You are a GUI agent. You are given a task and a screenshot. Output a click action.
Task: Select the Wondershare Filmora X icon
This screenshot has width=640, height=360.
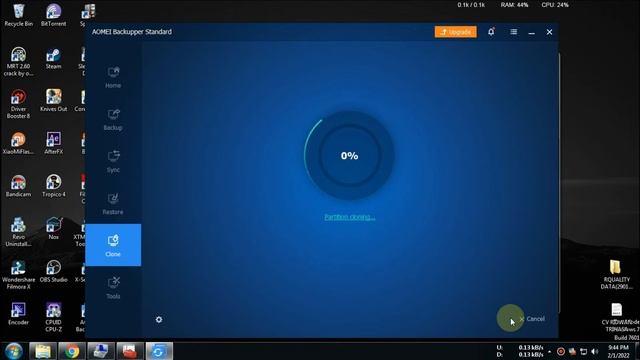[x=18, y=275]
